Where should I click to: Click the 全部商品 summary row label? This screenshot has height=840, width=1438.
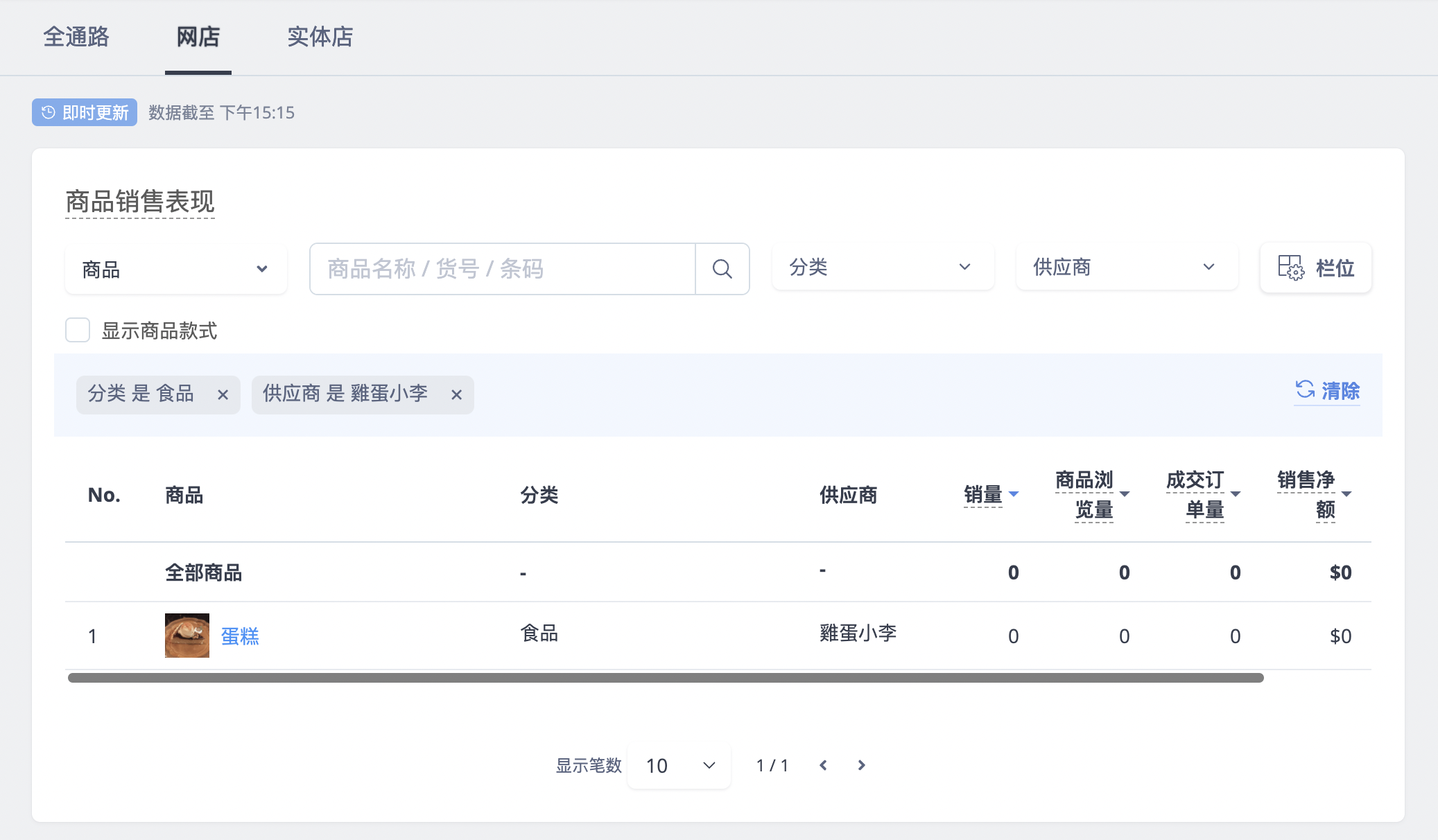point(204,572)
